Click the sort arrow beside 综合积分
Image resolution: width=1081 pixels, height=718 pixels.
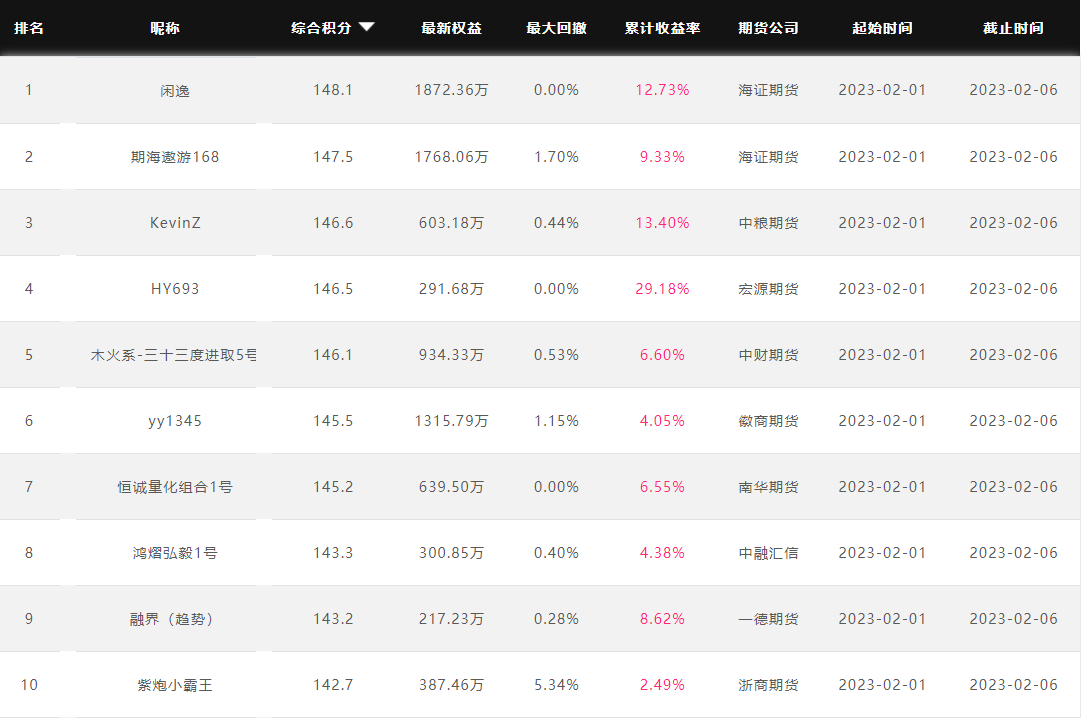(367, 28)
